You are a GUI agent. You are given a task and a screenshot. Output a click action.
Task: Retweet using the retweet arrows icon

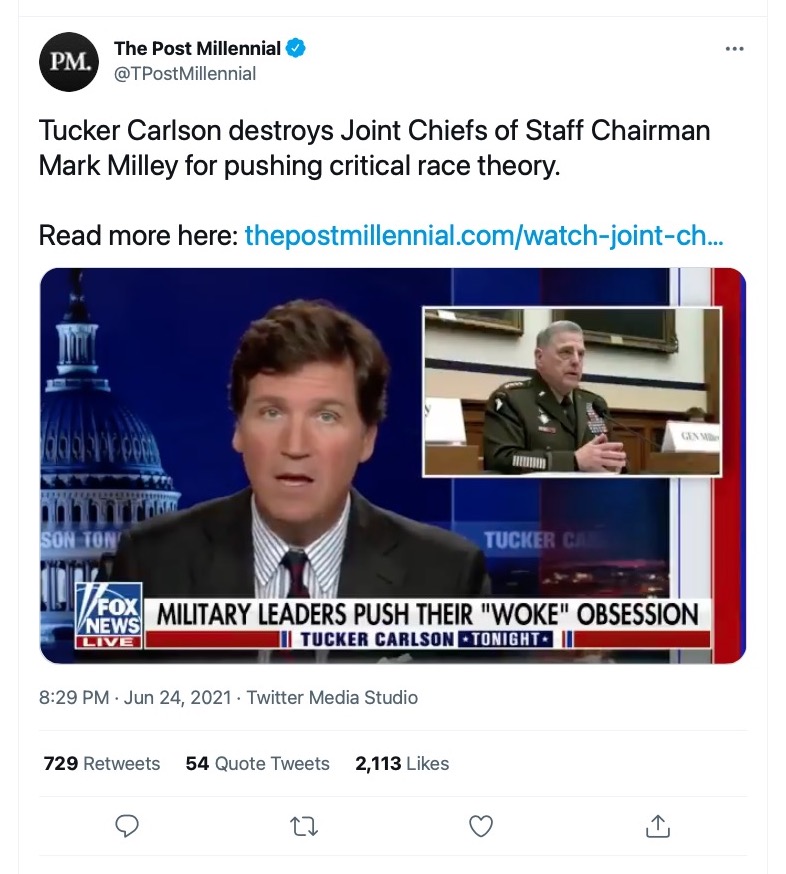tap(302, 826)
